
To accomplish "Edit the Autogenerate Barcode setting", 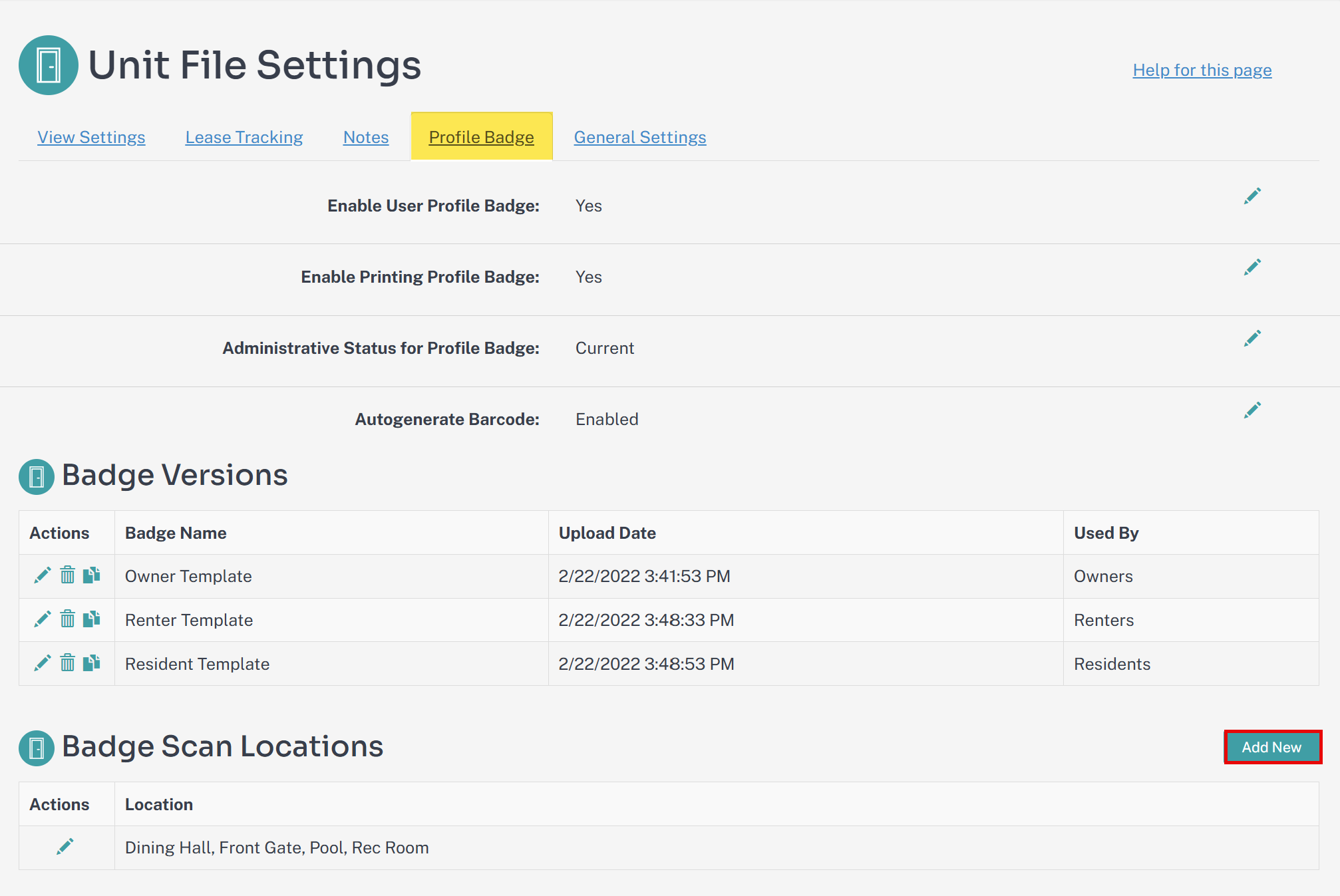I will (x=1252, y=410).
